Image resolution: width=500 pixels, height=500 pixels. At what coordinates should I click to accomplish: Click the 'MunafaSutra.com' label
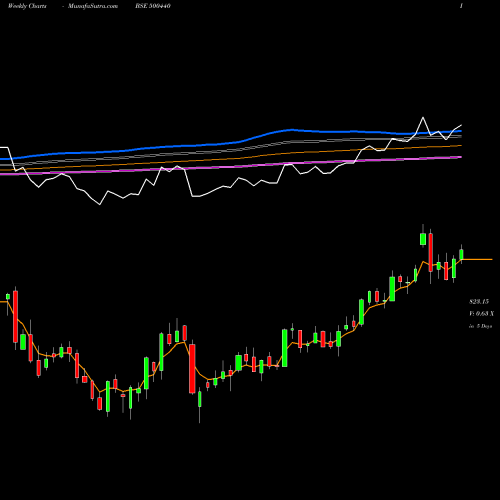[x=93, y=6]
